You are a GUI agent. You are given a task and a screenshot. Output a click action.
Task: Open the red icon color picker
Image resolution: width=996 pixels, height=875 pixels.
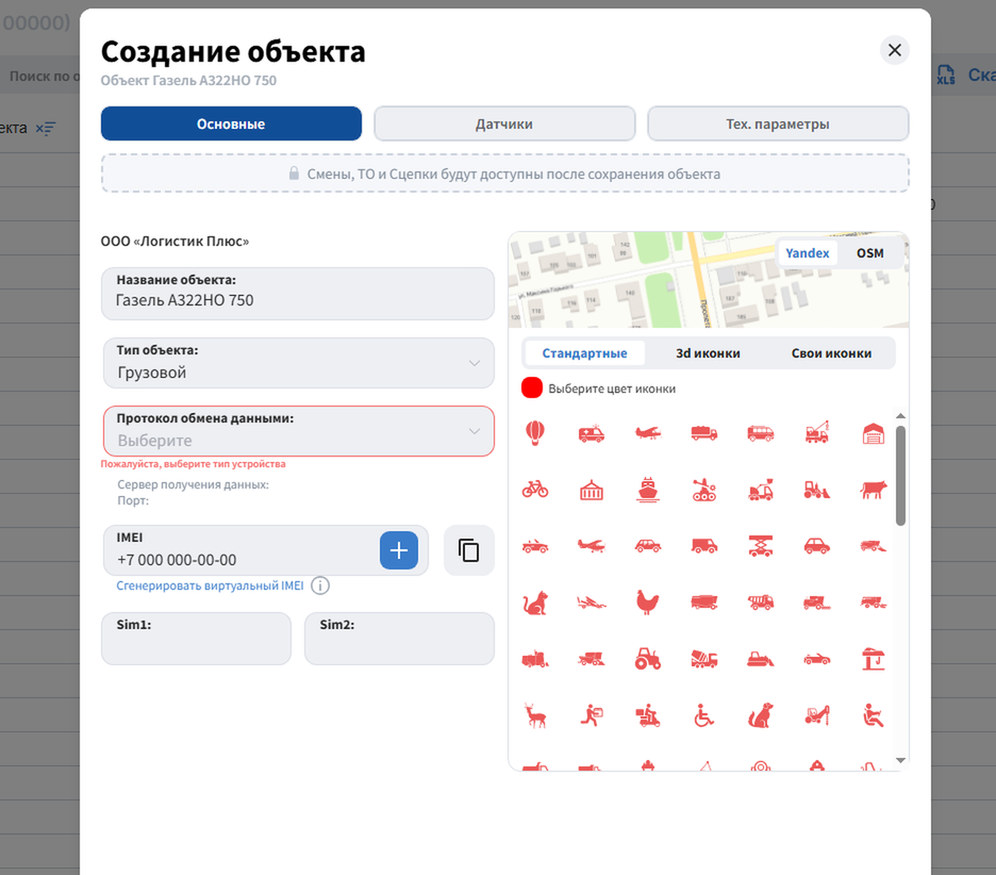(532, 388)
